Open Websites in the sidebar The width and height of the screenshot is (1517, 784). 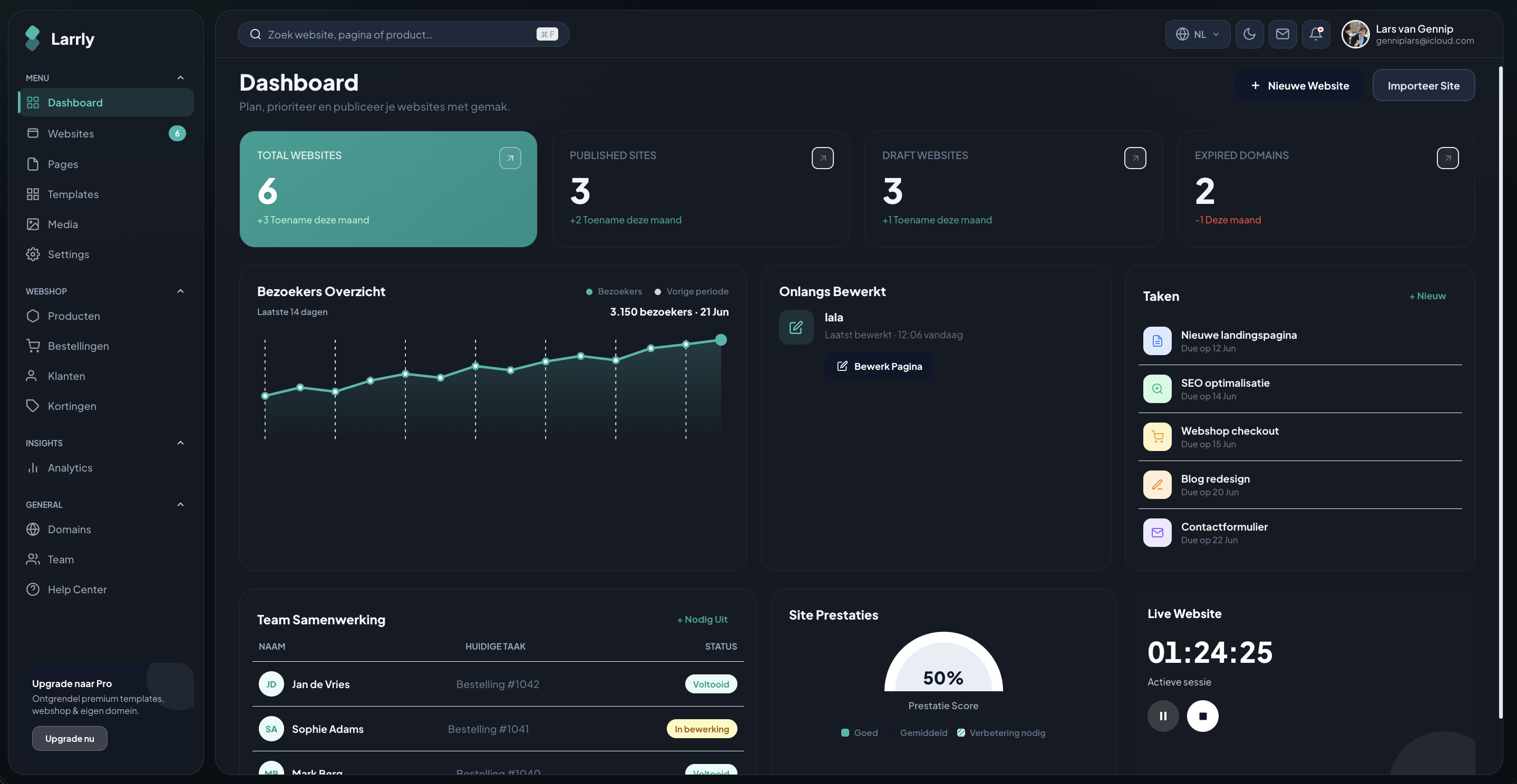click(x=106, y=134)
